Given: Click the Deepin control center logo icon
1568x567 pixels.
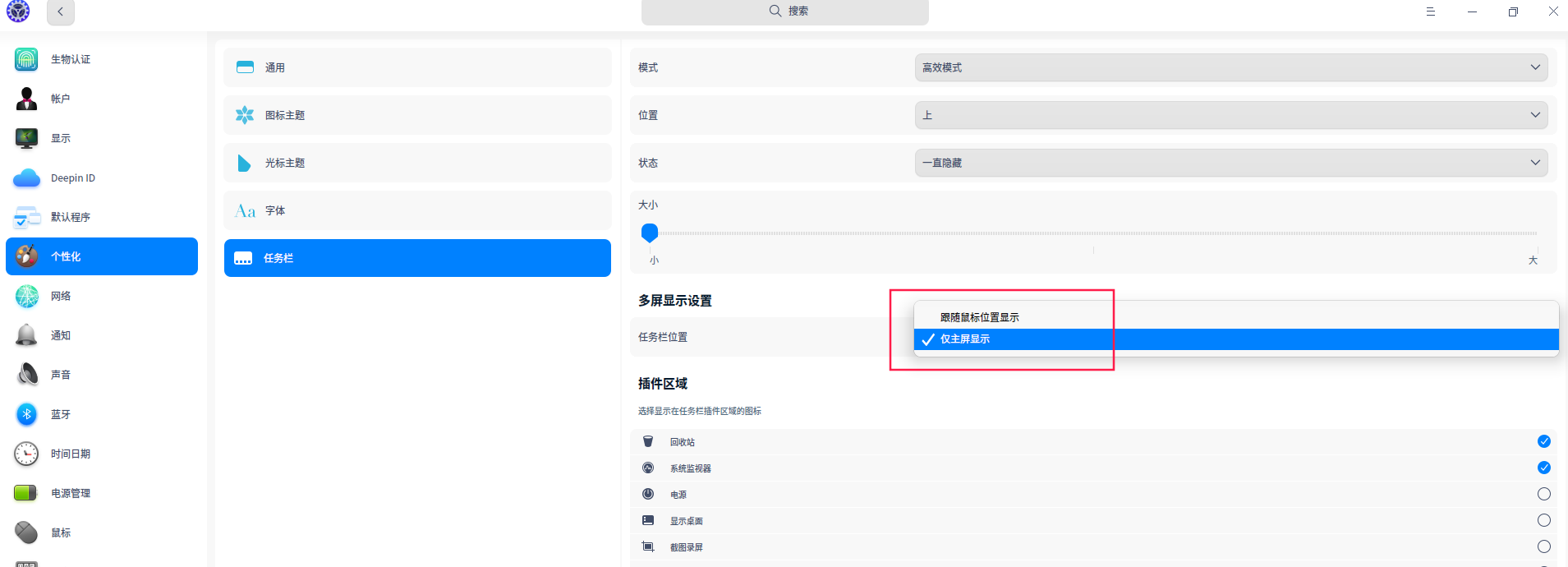Looking at the screenshot, I should pyautogui.click(x=18, y=12).
